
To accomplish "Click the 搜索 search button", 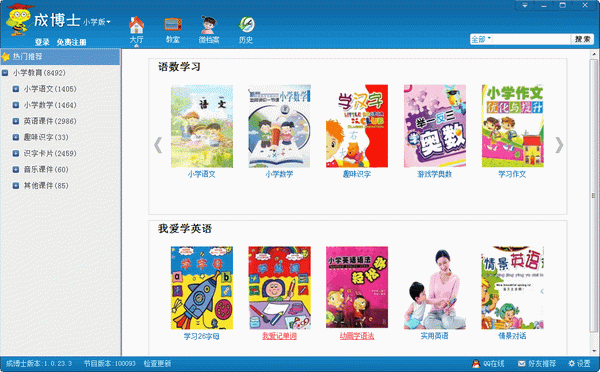I will (x=582, y=39).
